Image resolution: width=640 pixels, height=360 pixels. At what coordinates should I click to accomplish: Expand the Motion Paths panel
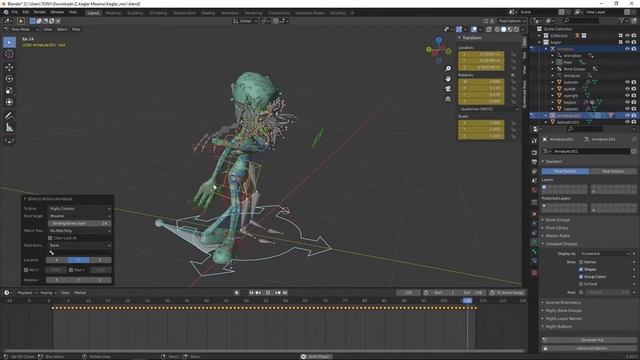[557, 236]
